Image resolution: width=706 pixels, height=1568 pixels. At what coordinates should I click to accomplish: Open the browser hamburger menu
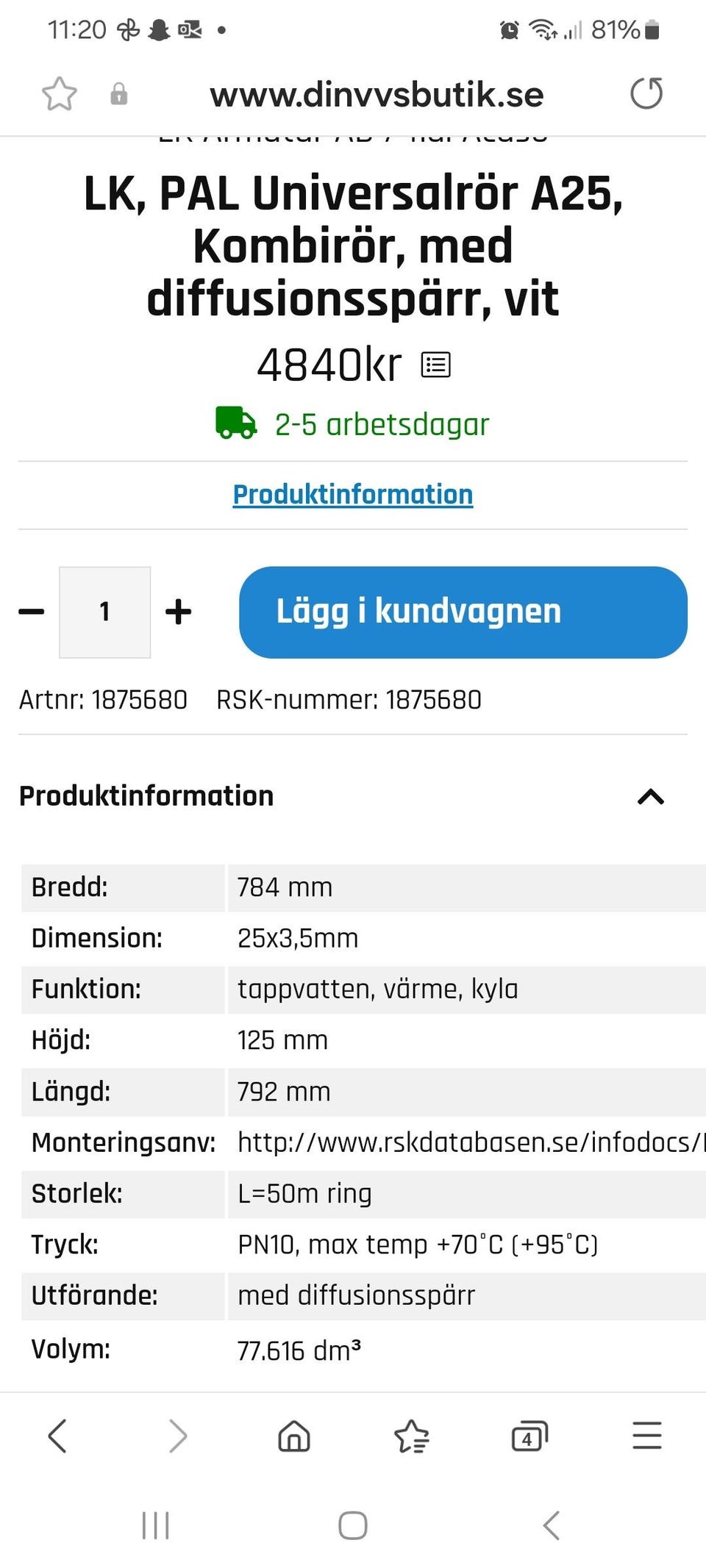pos(647,1436)
